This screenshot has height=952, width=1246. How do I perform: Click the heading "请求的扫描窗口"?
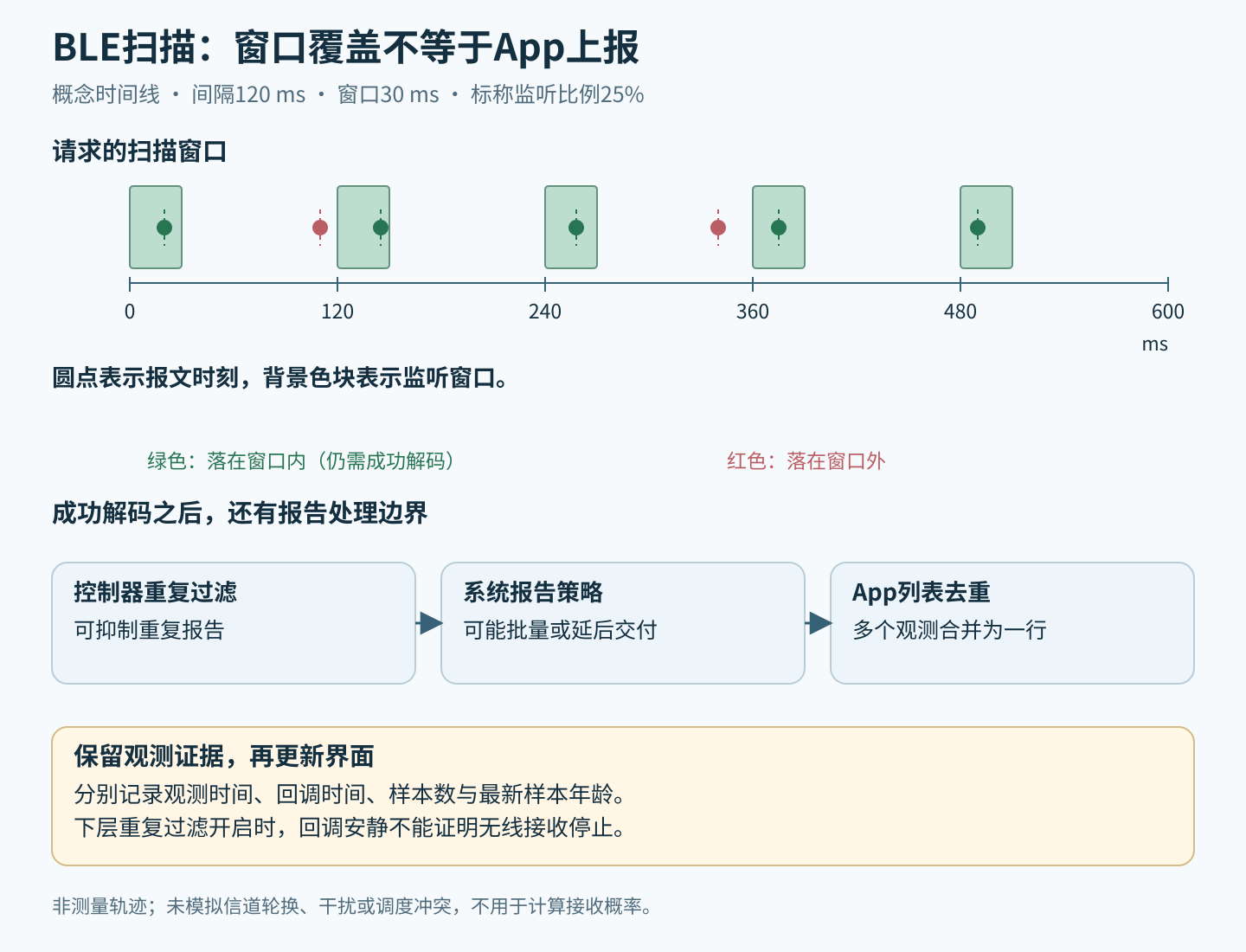(139, 151)
